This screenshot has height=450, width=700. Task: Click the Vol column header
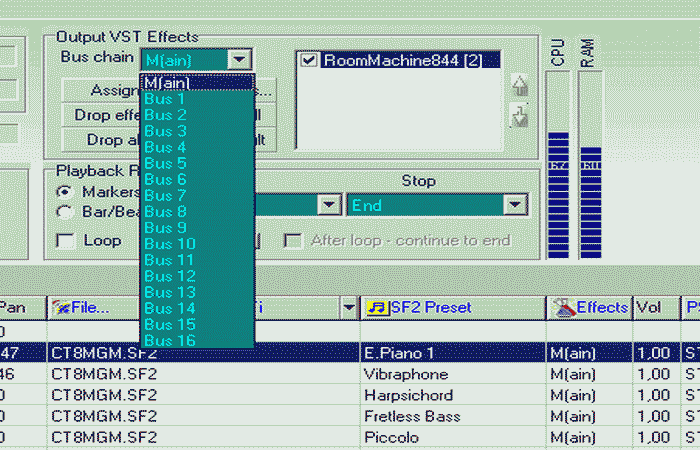[x=652, y=307]
